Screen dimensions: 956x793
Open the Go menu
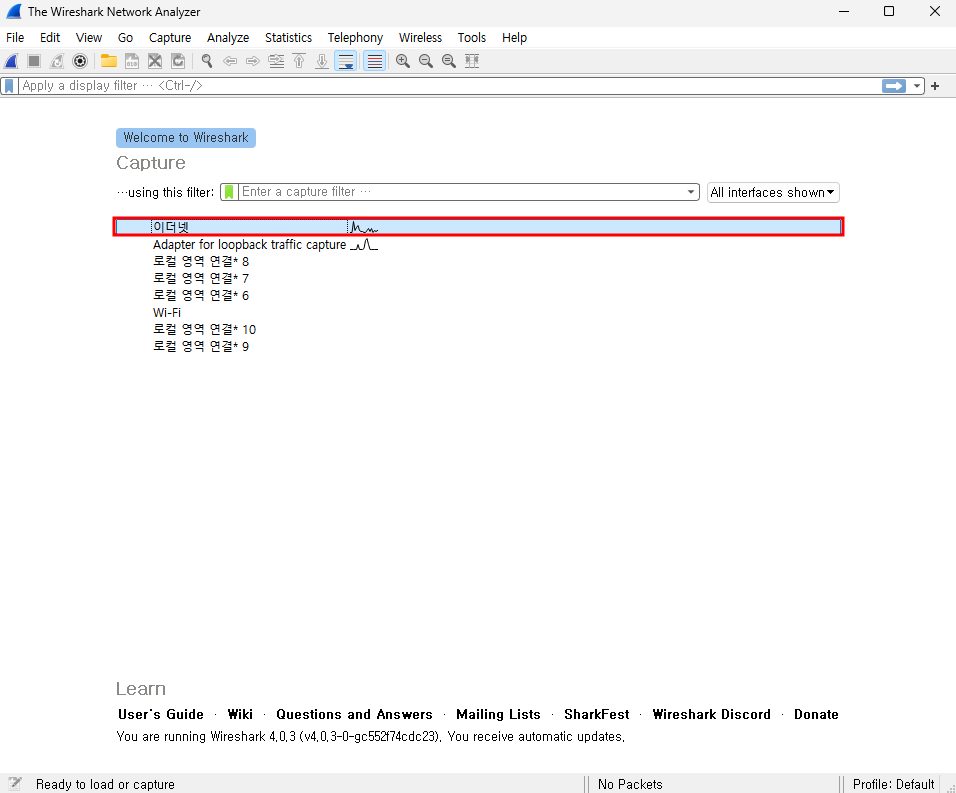(x=126, y=38)
